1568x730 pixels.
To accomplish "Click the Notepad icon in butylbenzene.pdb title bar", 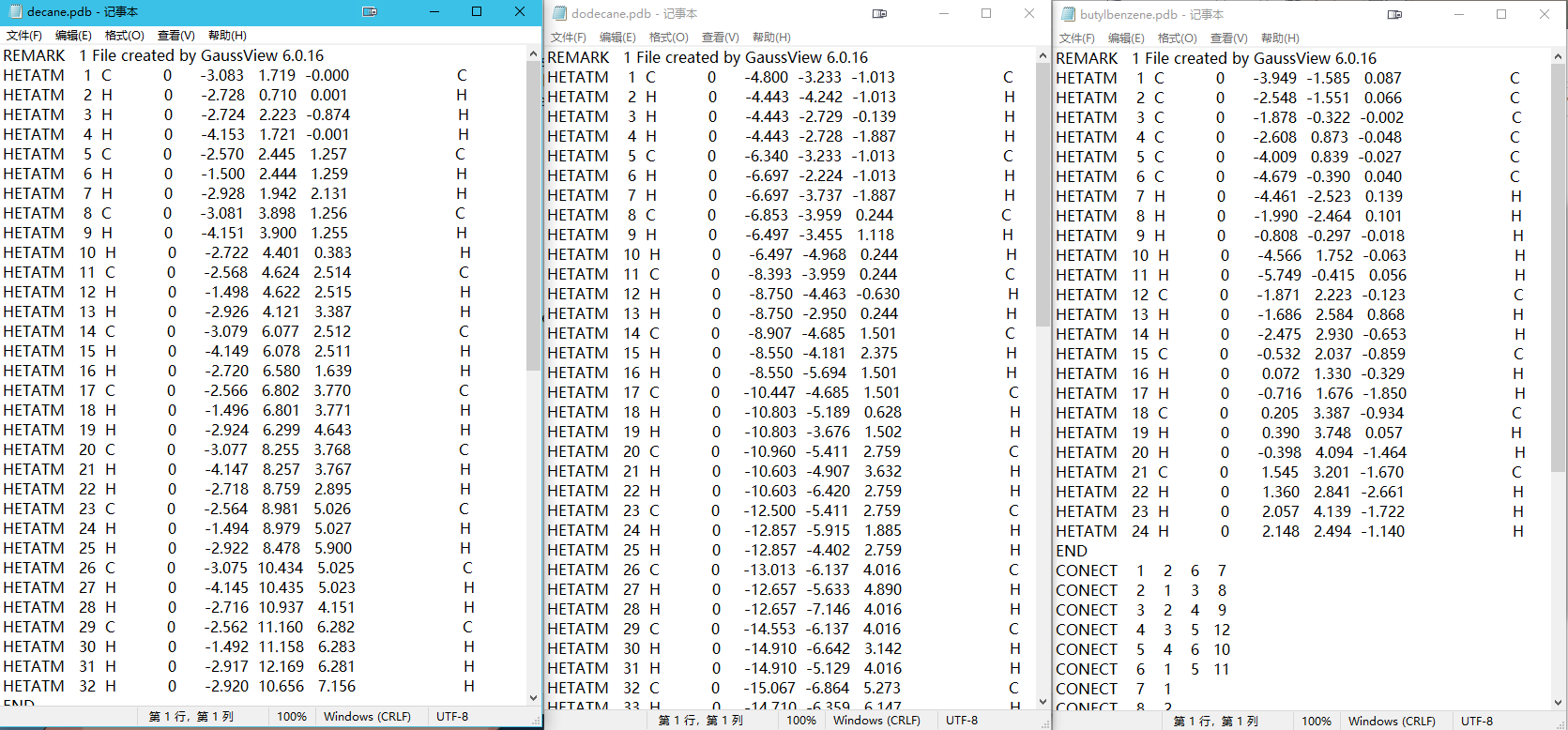I will click(1067, 14).
